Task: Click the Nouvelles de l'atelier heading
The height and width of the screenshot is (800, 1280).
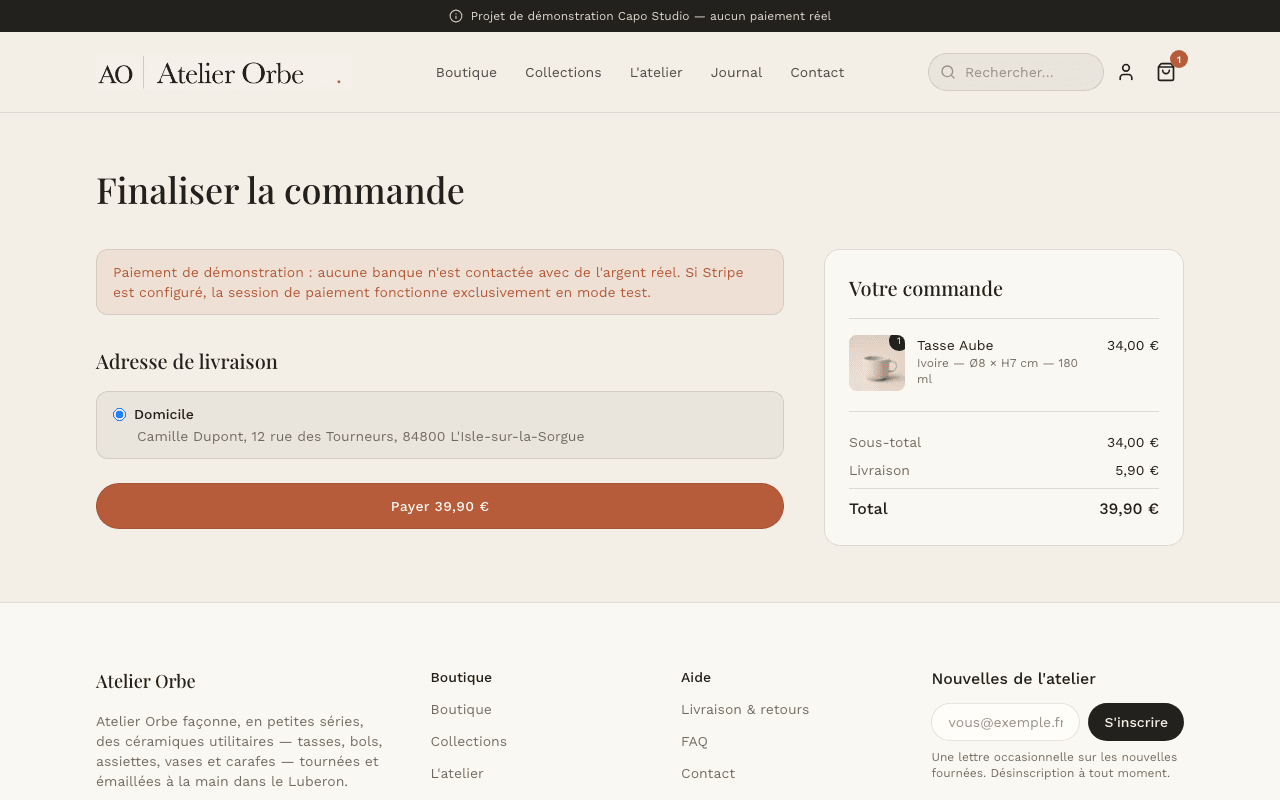Action: coord(1014,678)
